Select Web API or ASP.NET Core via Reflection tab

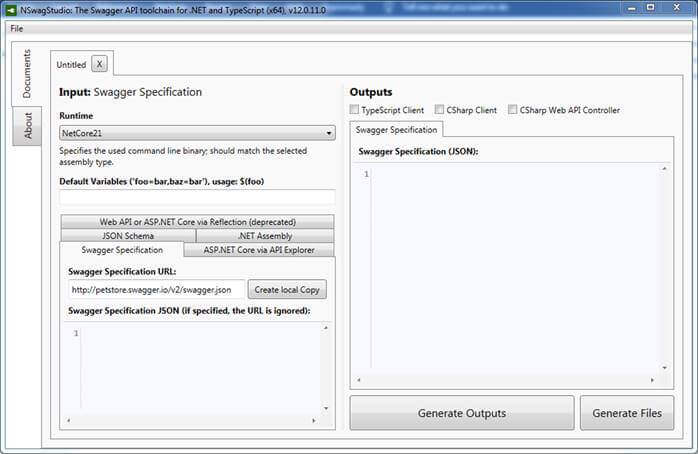(x=197, y=222)
